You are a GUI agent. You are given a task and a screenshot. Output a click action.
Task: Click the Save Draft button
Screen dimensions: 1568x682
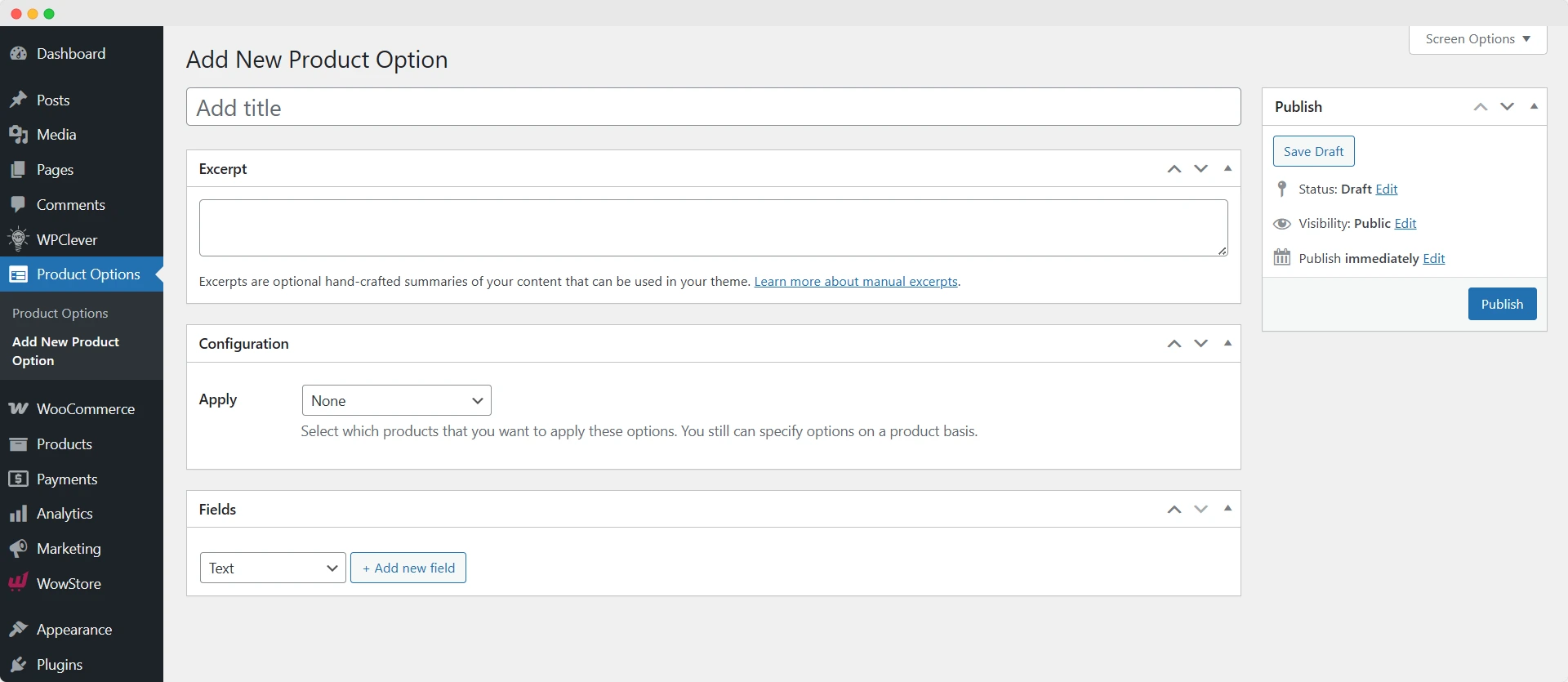1313,152
